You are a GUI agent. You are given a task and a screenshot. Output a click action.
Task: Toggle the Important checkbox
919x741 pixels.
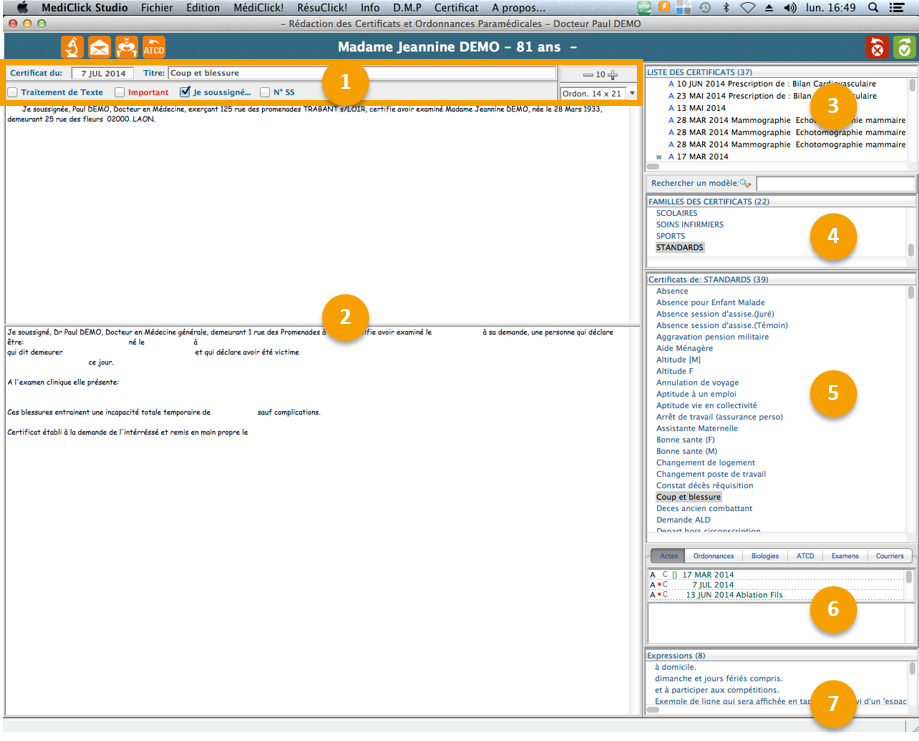point(120,93)
